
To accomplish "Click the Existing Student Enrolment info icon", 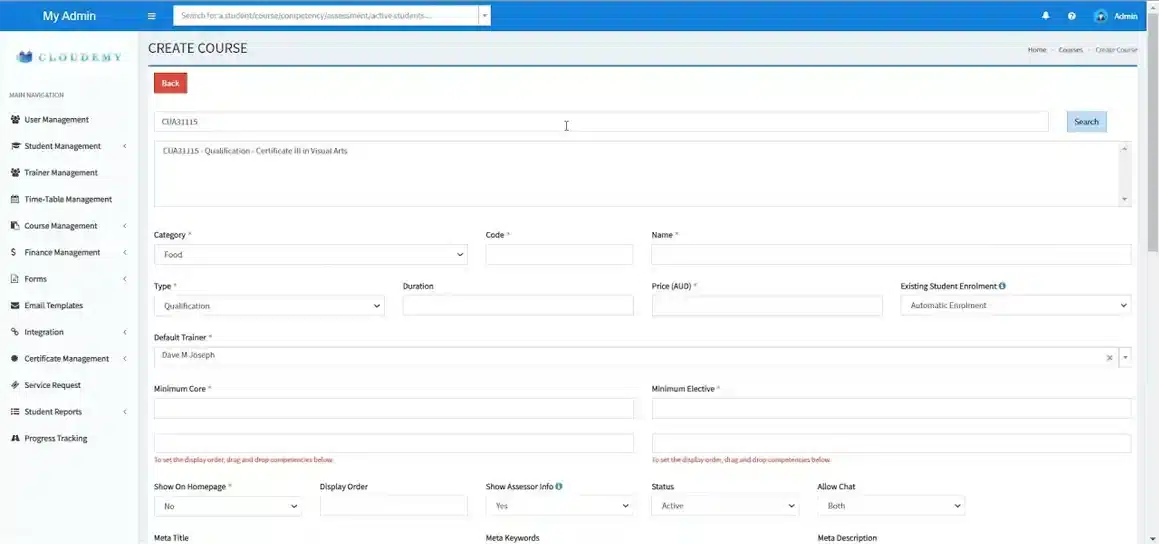I will pos(1002,286).
